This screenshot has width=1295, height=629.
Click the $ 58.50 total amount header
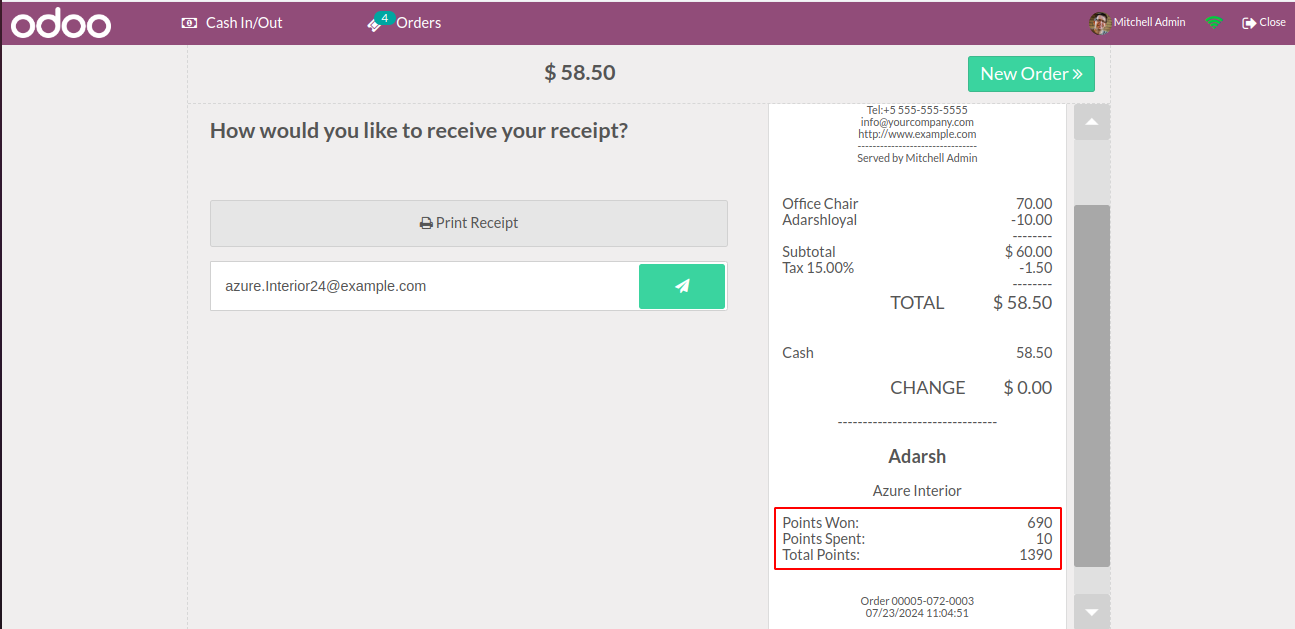click(x=580, y=73)
